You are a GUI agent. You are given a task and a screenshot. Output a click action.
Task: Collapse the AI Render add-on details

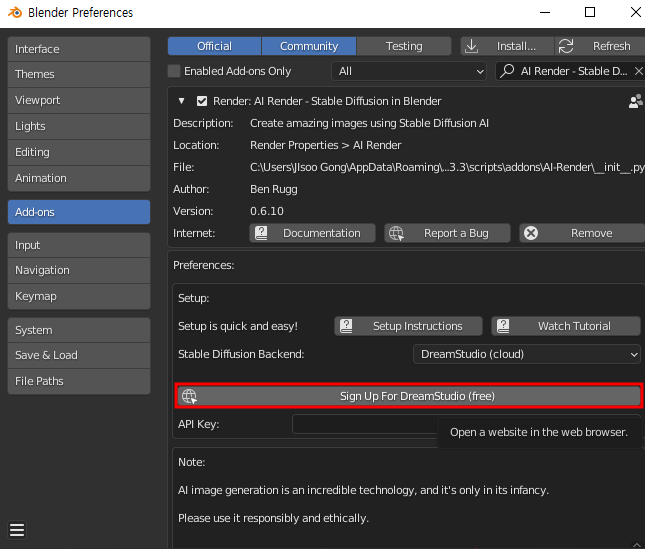[x=181, y=101]
